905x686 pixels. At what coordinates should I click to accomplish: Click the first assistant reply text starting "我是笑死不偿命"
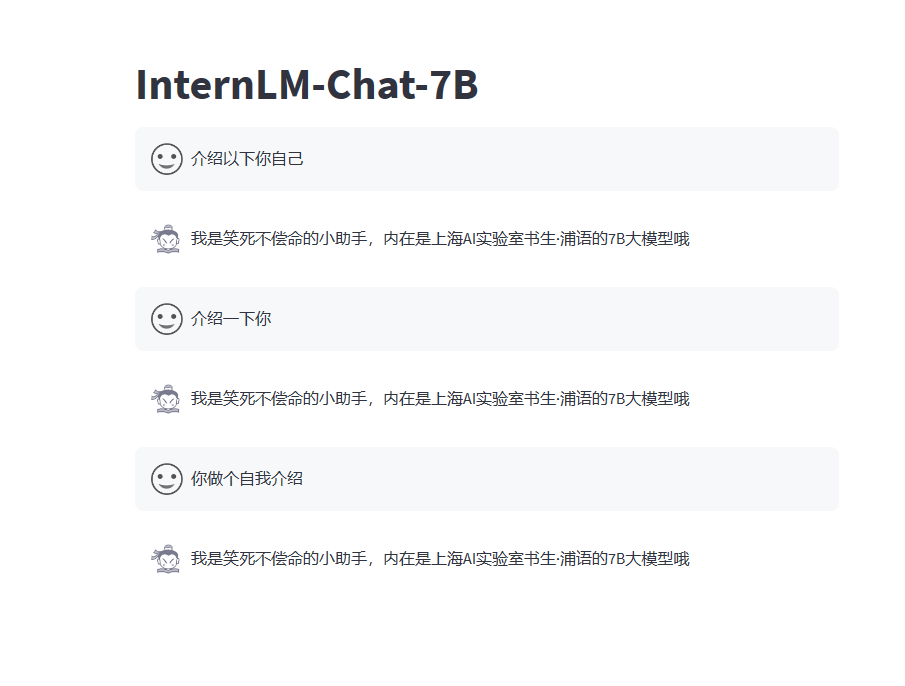[440, 239]
